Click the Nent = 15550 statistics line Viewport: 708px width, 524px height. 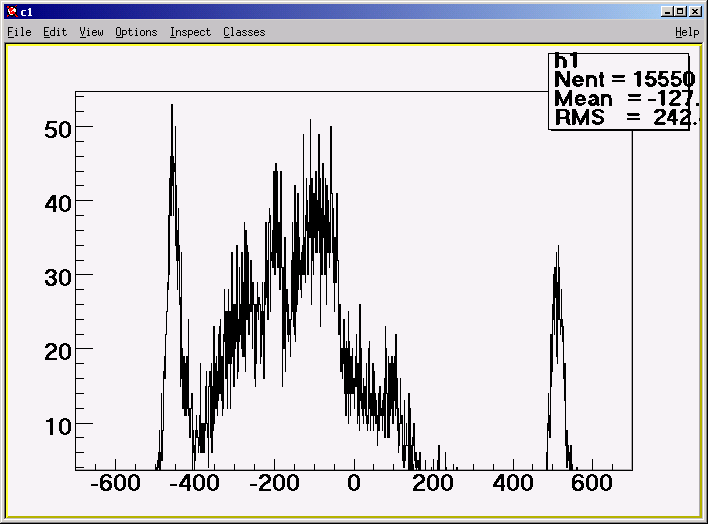click(x=624, y=80)
